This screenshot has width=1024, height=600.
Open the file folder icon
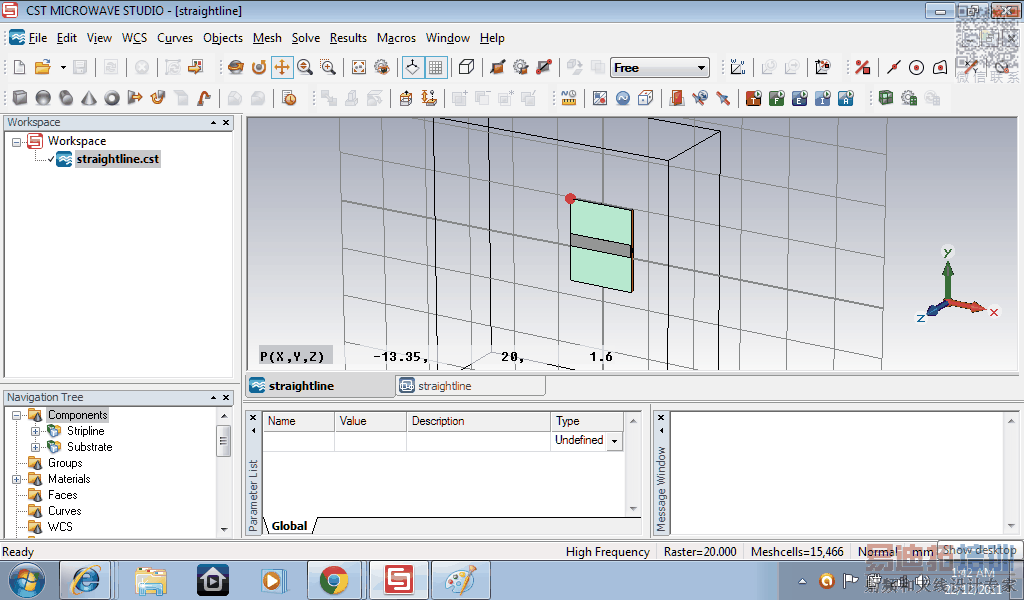43,68
